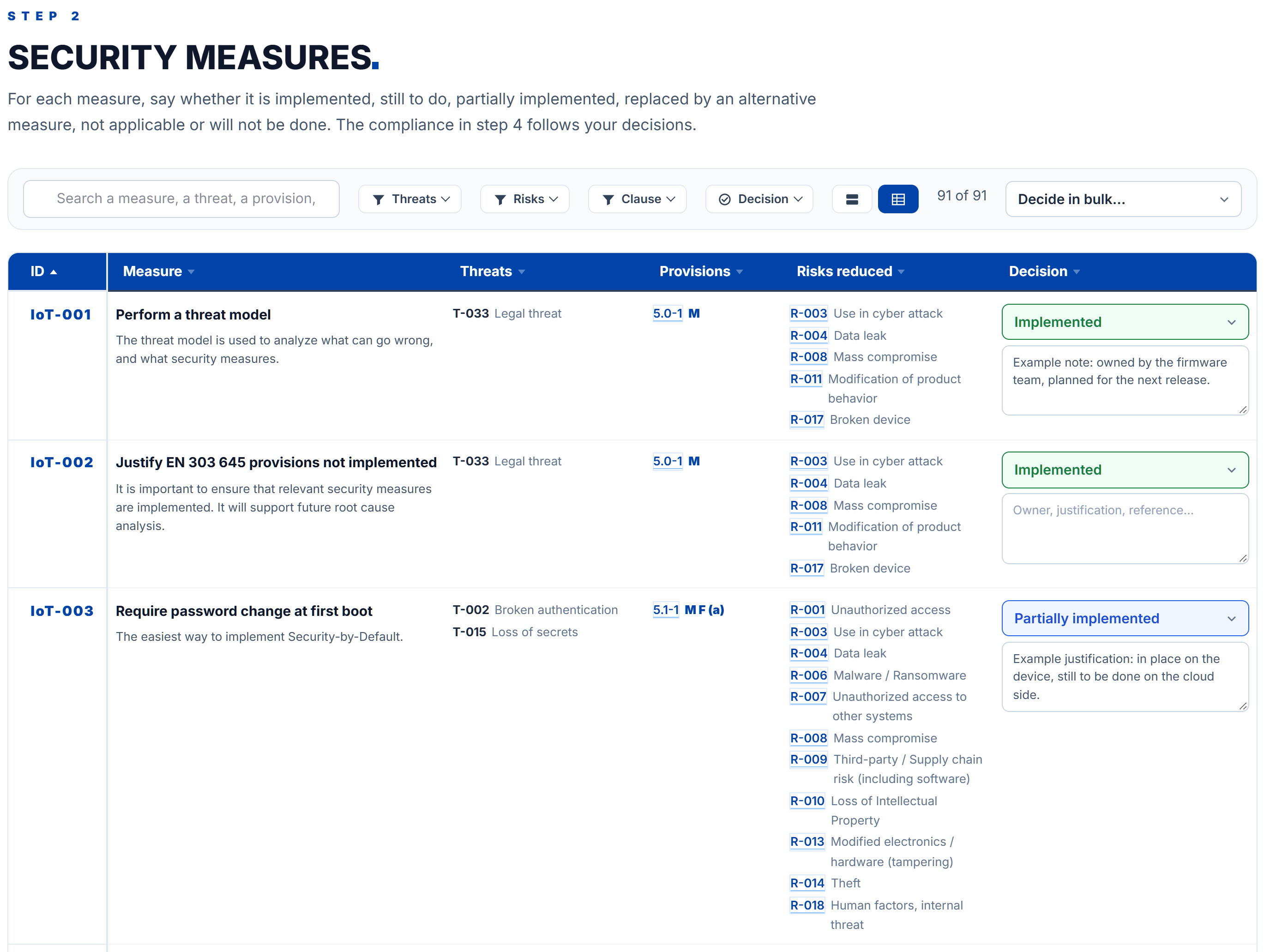Change IoT-003 Partially implemented decision dropdown
Image resolution: width=1264 pixels, height=952 pixels.
(1125, 618)
